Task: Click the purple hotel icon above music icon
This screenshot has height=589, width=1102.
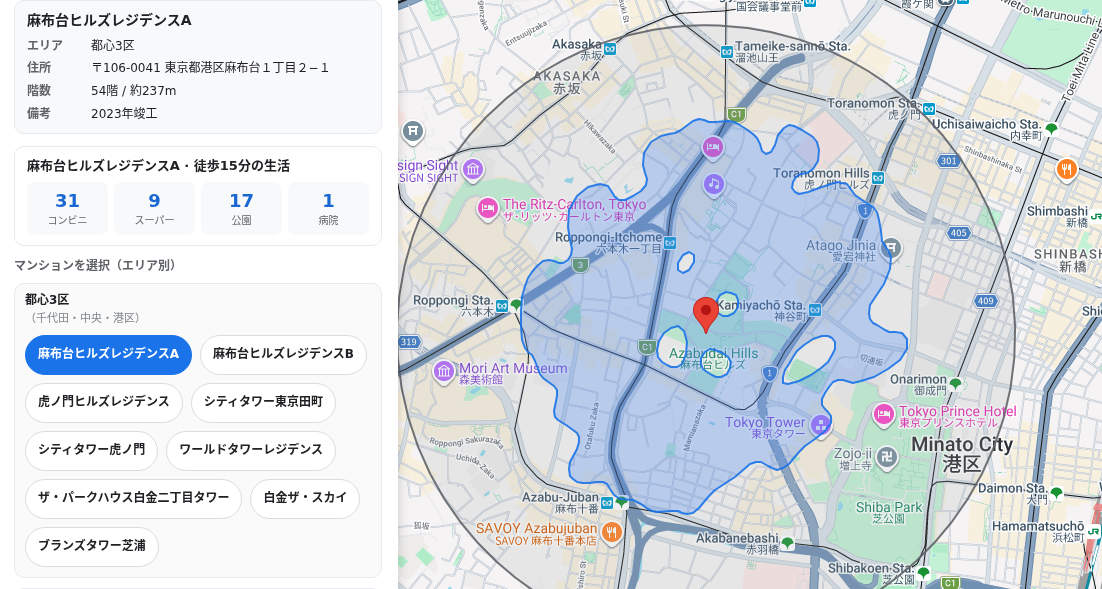Action: coord(713,148)
